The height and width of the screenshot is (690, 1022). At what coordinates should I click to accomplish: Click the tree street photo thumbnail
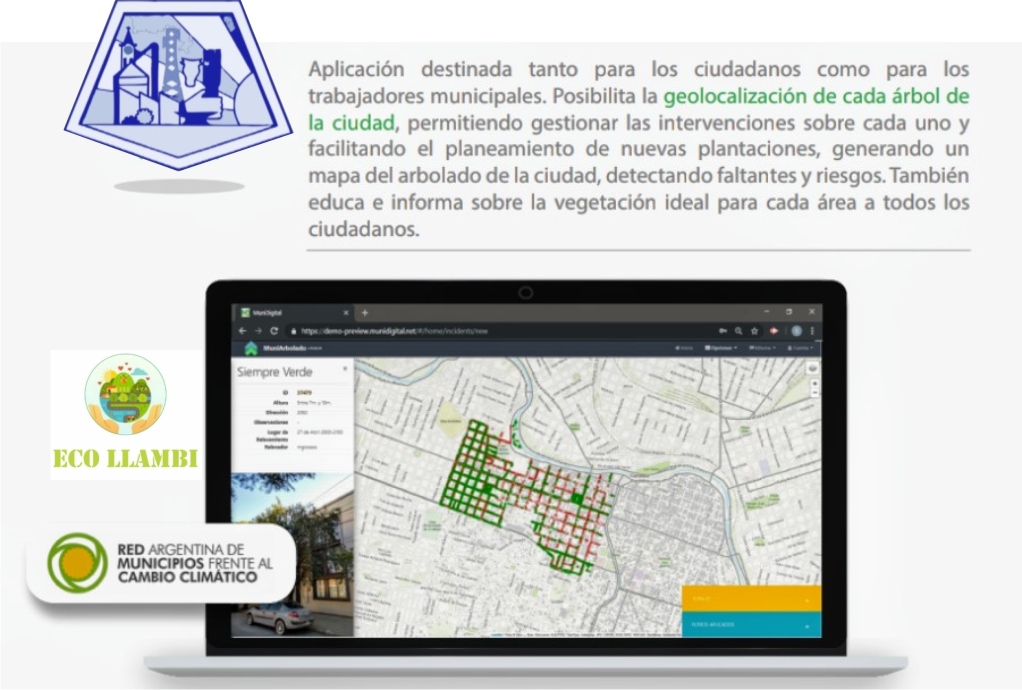[x=293, y=554]
